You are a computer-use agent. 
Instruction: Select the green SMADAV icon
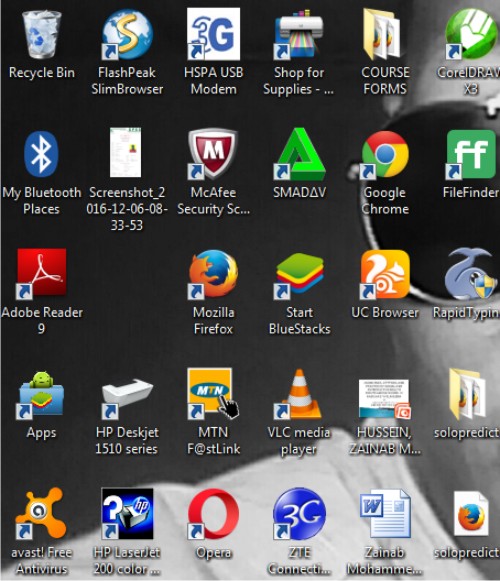pos(299,154)
